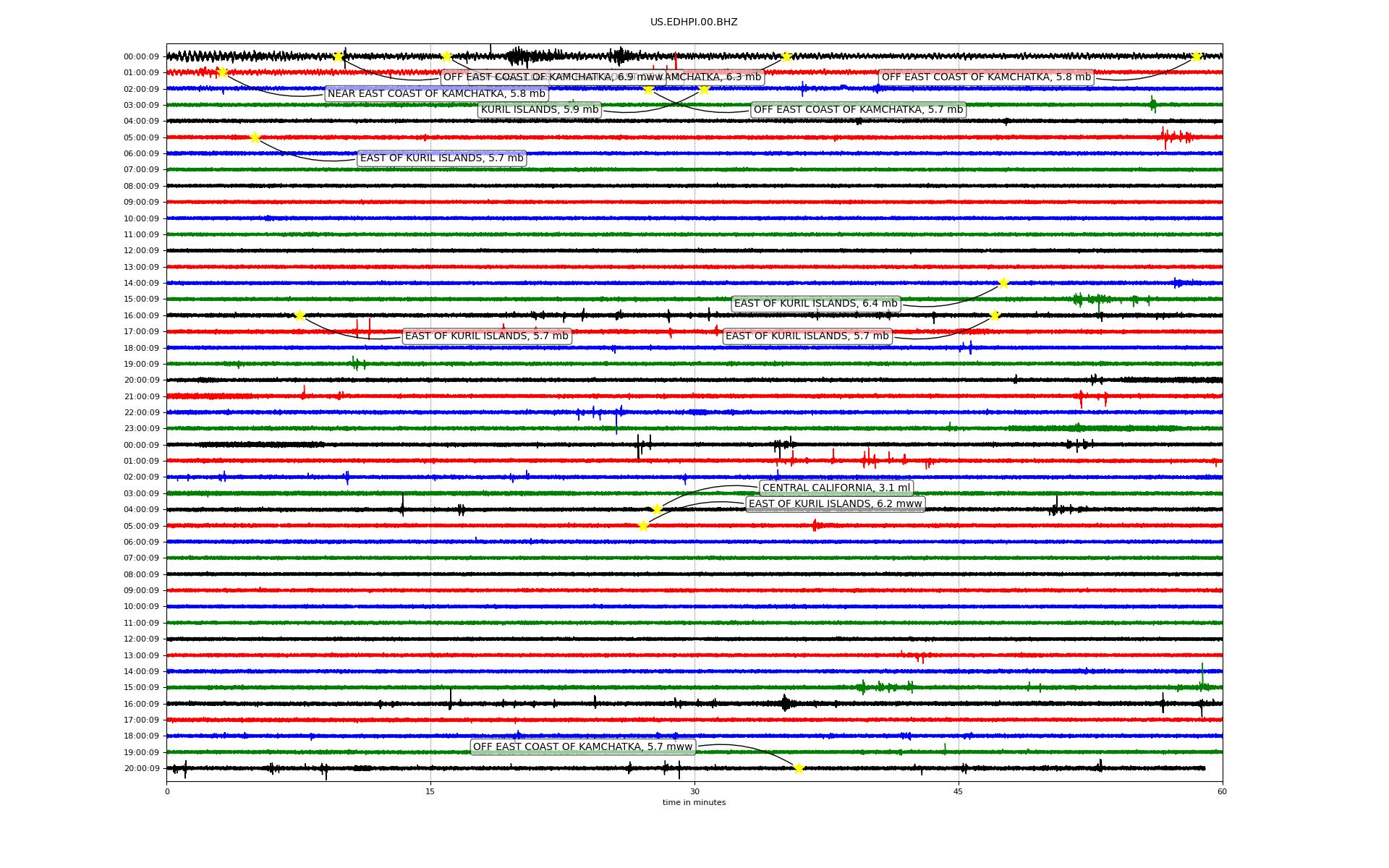Viewport: 1389px width, 868px height.
Task: Click the 22:00:09 trace time label
Action: (141, 412)
